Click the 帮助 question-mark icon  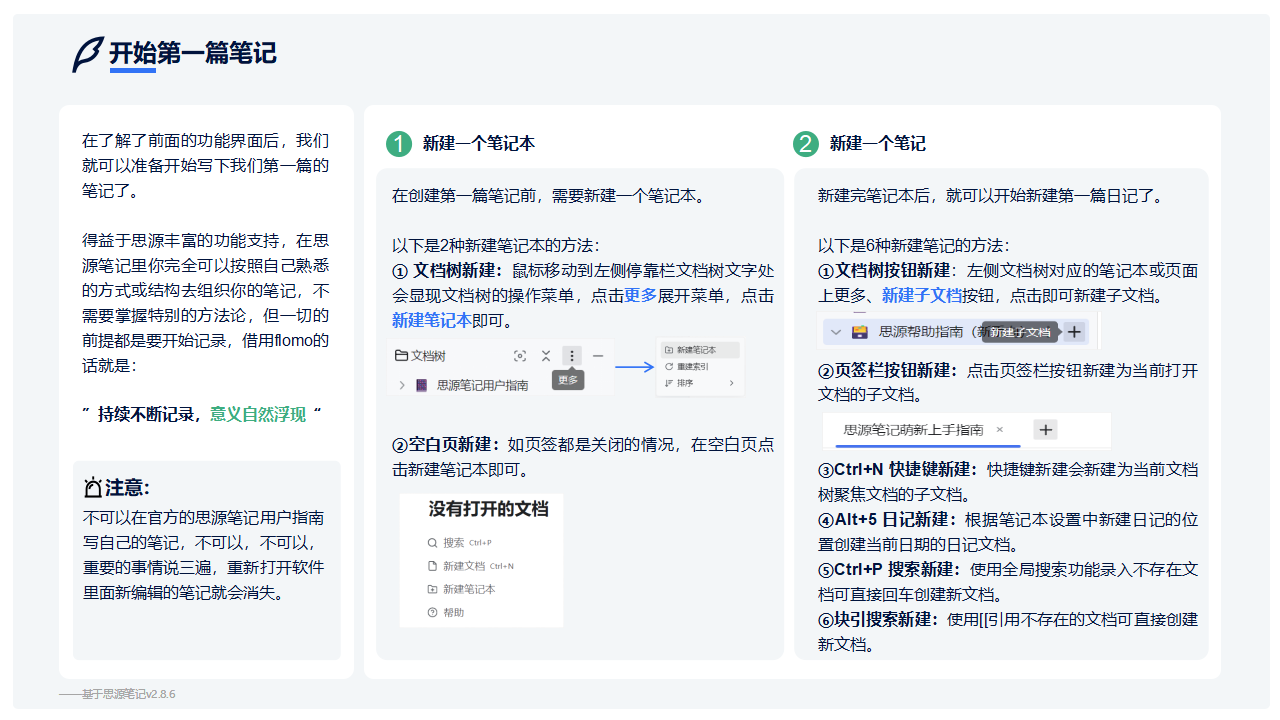(432, 612)
